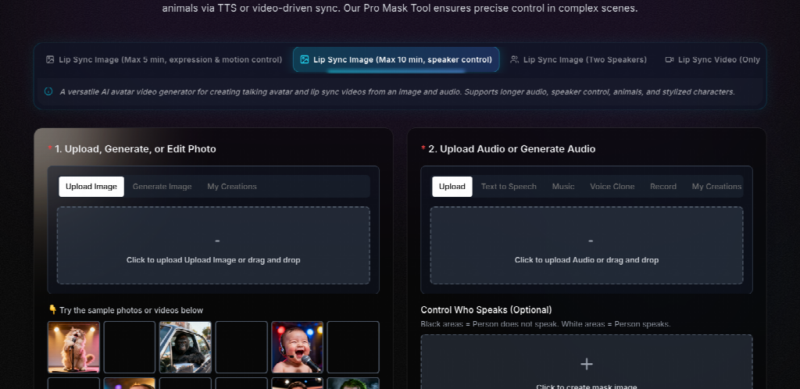Click the video camera icon on Lip Sync Video tab

coord(669,60)
